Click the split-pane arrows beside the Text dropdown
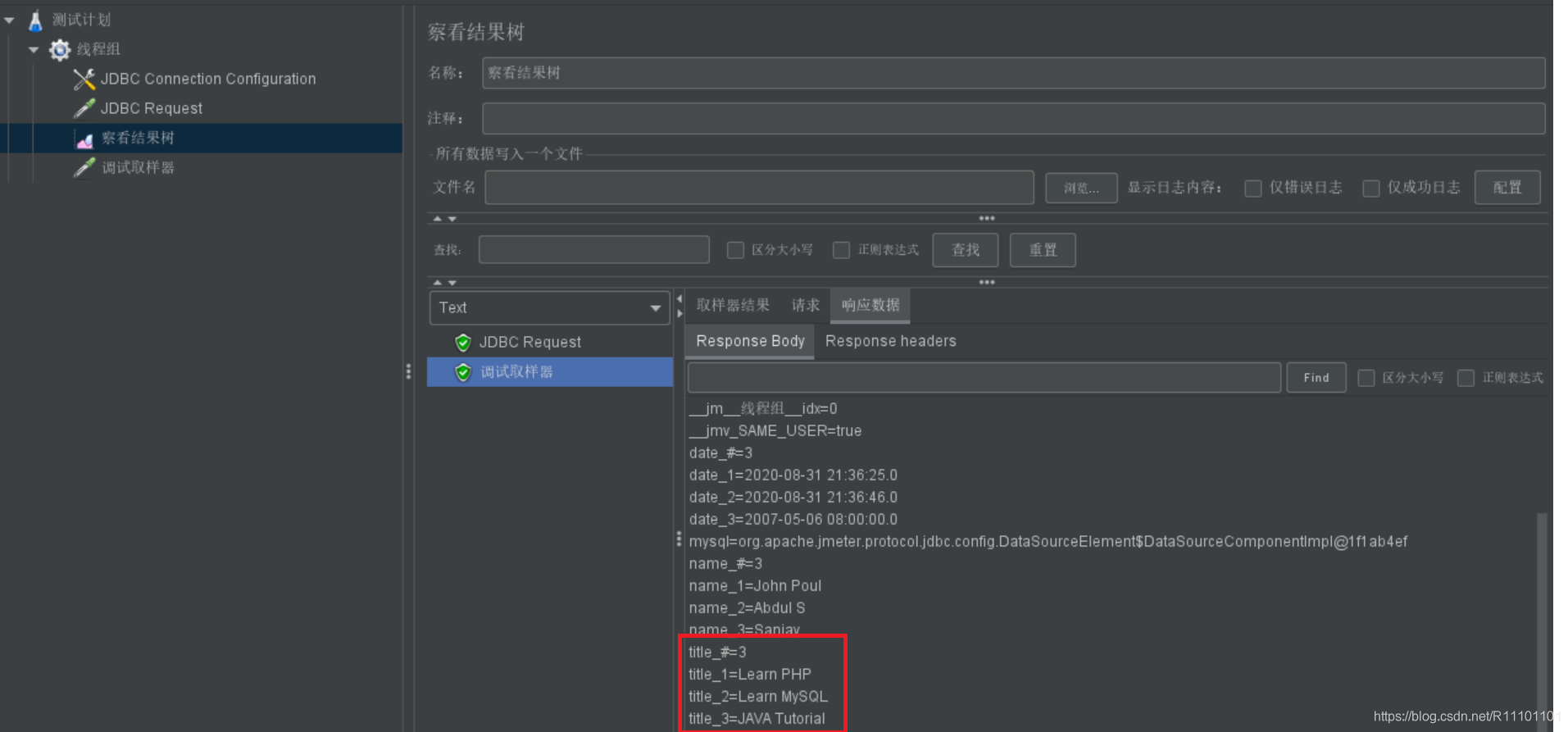The height and width of the screenshot is (732, 1568). [679, 306]
